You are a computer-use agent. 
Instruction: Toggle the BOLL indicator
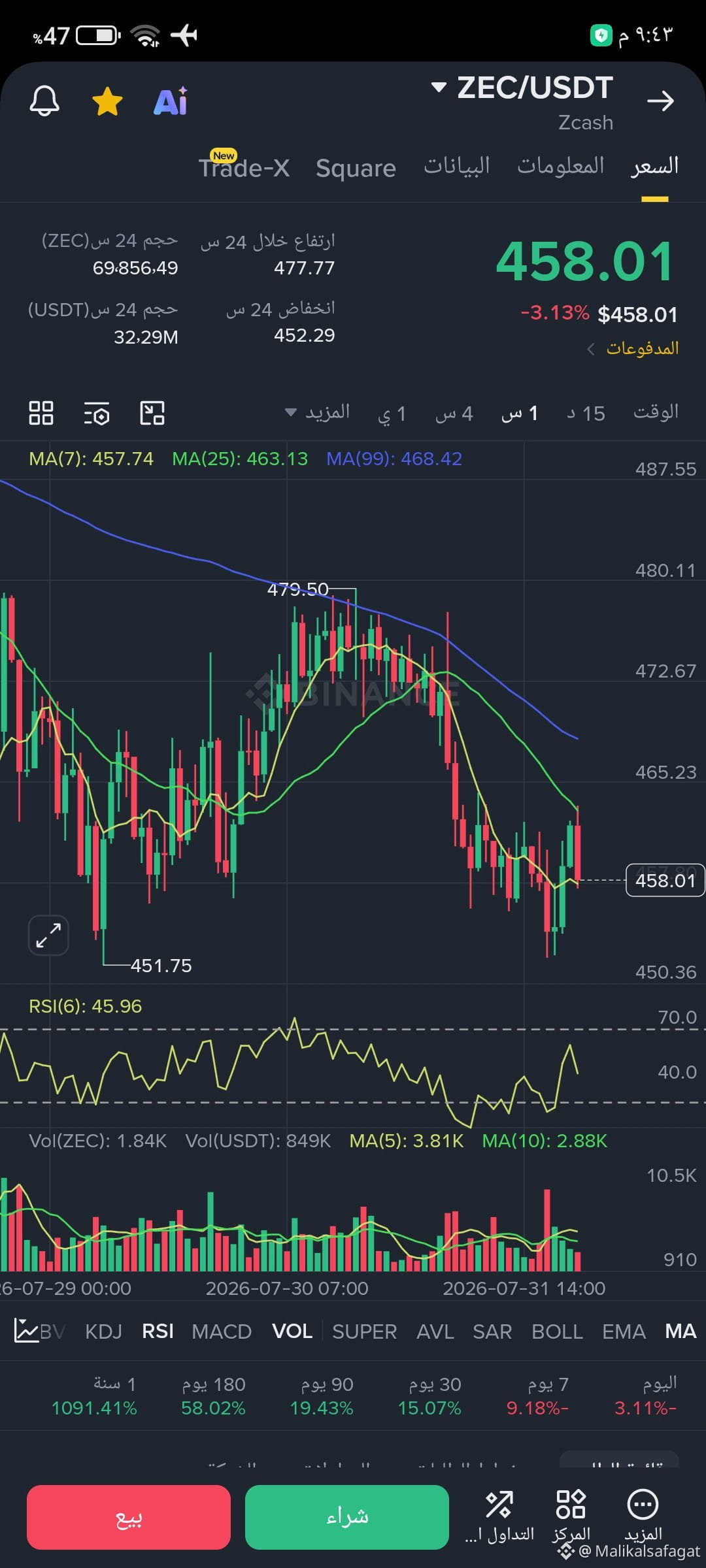click(557, 1331)
